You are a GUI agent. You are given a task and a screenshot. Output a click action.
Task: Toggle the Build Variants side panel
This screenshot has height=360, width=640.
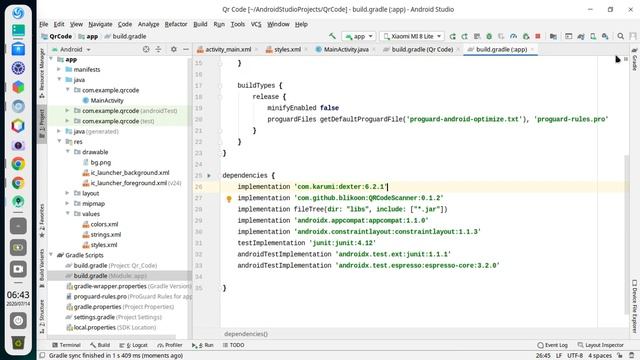42,269
